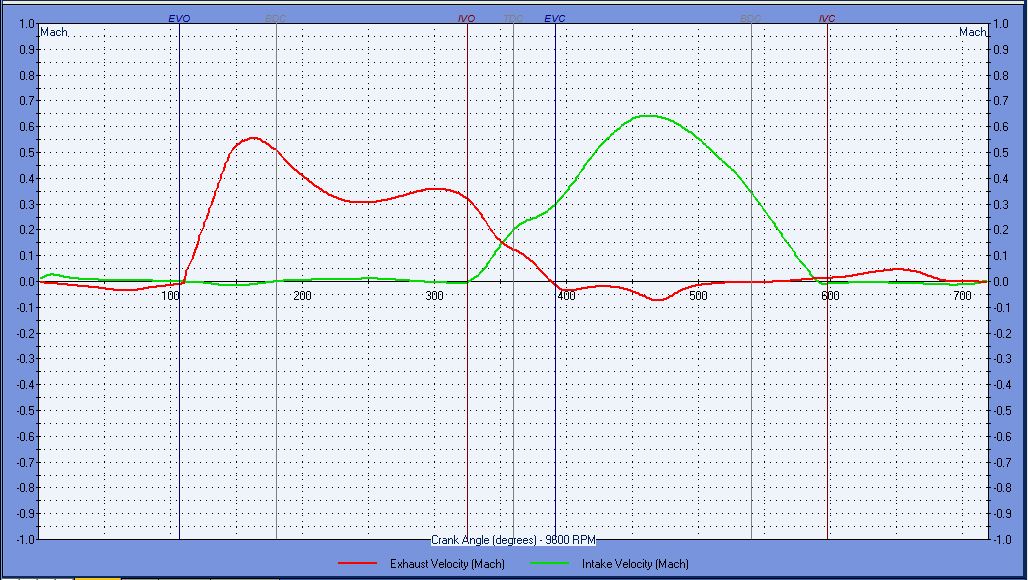Click the right Mach axis unit label
Image resolution: width=1028 pixels, height=580 pixels.
point(972,32)
